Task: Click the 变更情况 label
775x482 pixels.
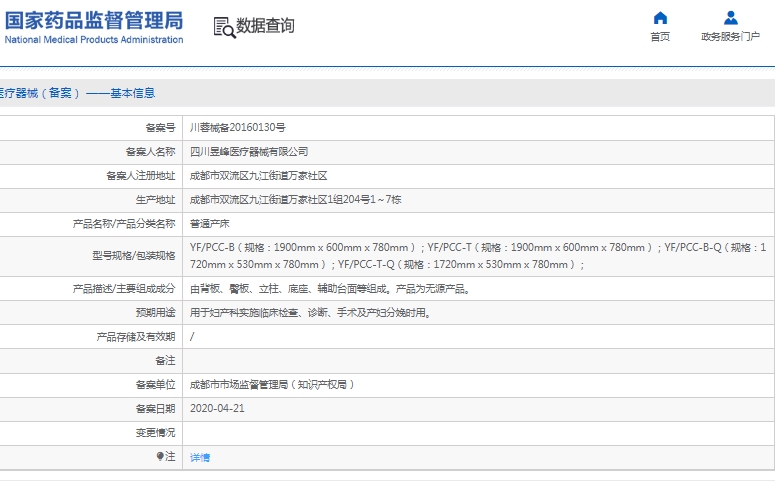Action: click(155, 433)
